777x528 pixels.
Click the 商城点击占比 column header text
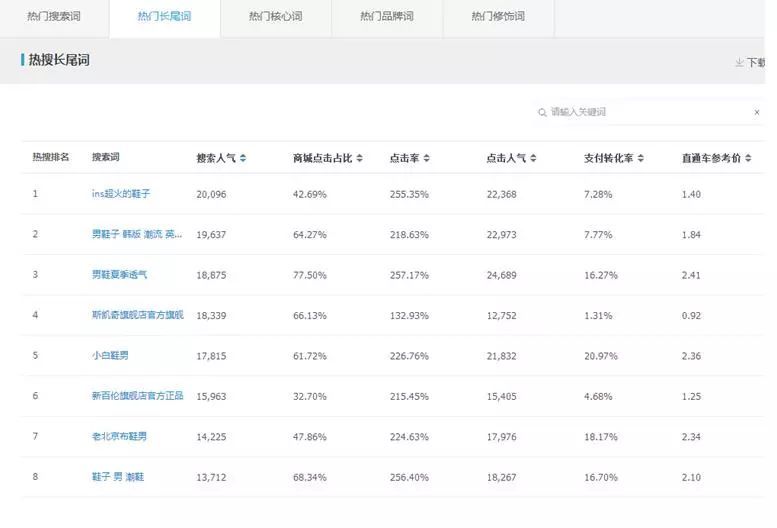(323, 158)
